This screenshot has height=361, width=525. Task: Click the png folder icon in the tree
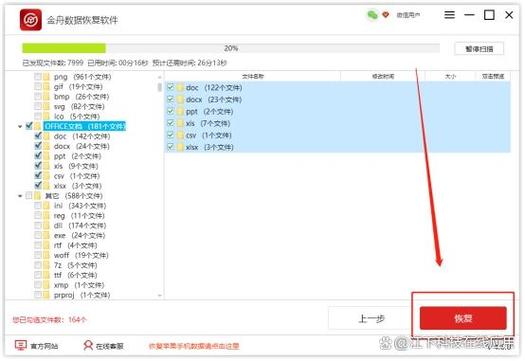point(46,77)
